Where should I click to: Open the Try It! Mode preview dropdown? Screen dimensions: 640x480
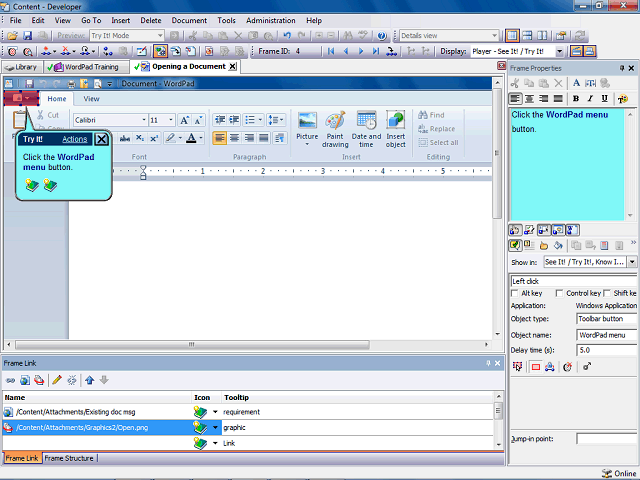160,36
